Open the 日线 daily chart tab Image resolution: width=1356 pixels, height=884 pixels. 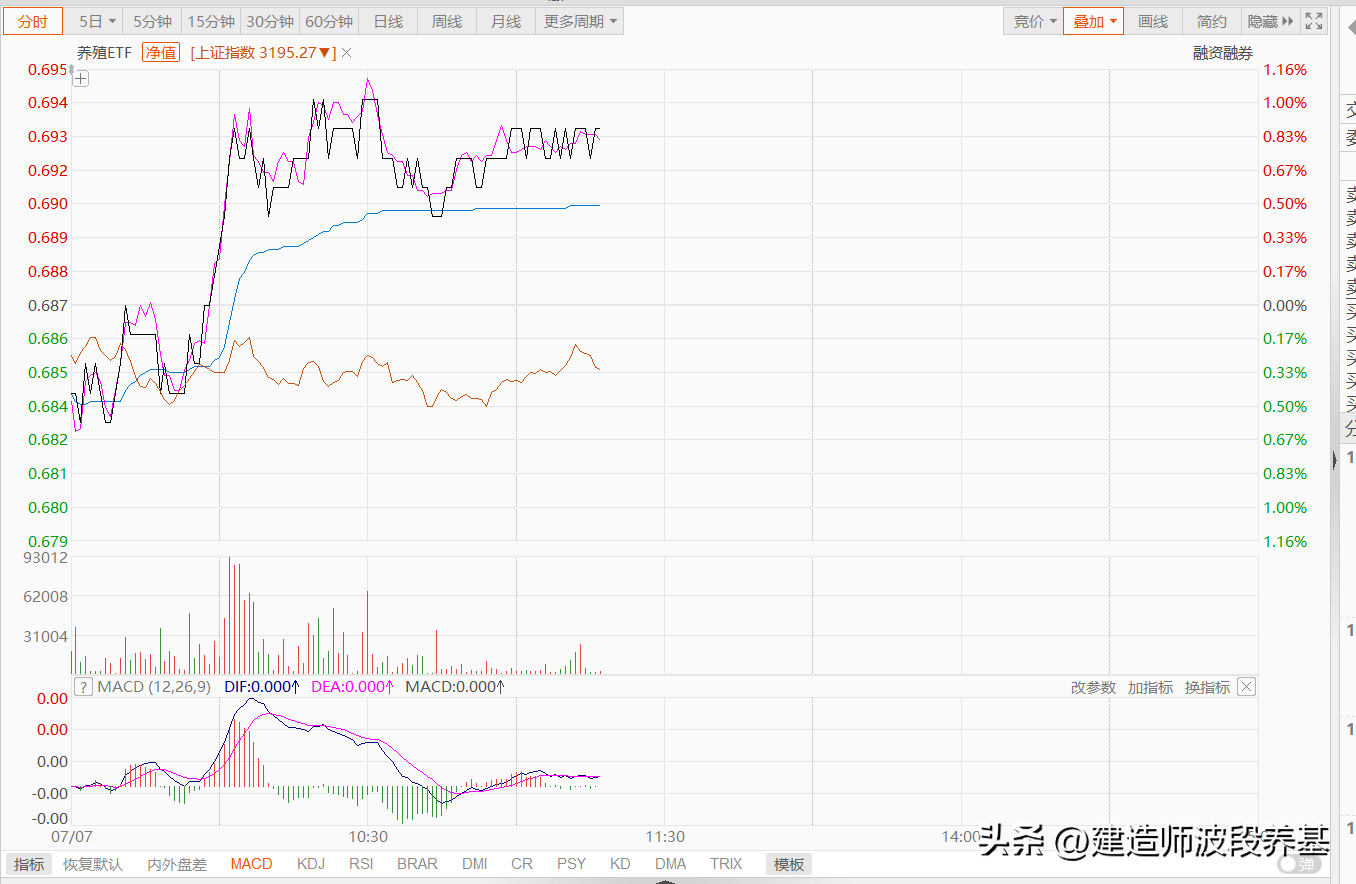(x=388, y=21)
